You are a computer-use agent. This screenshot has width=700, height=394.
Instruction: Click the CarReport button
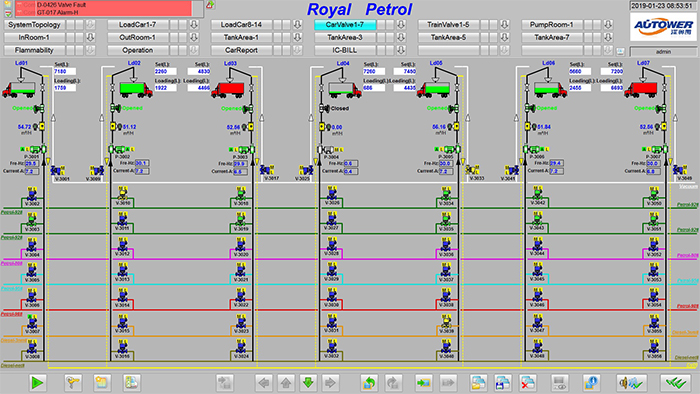(x=241, y=50)
